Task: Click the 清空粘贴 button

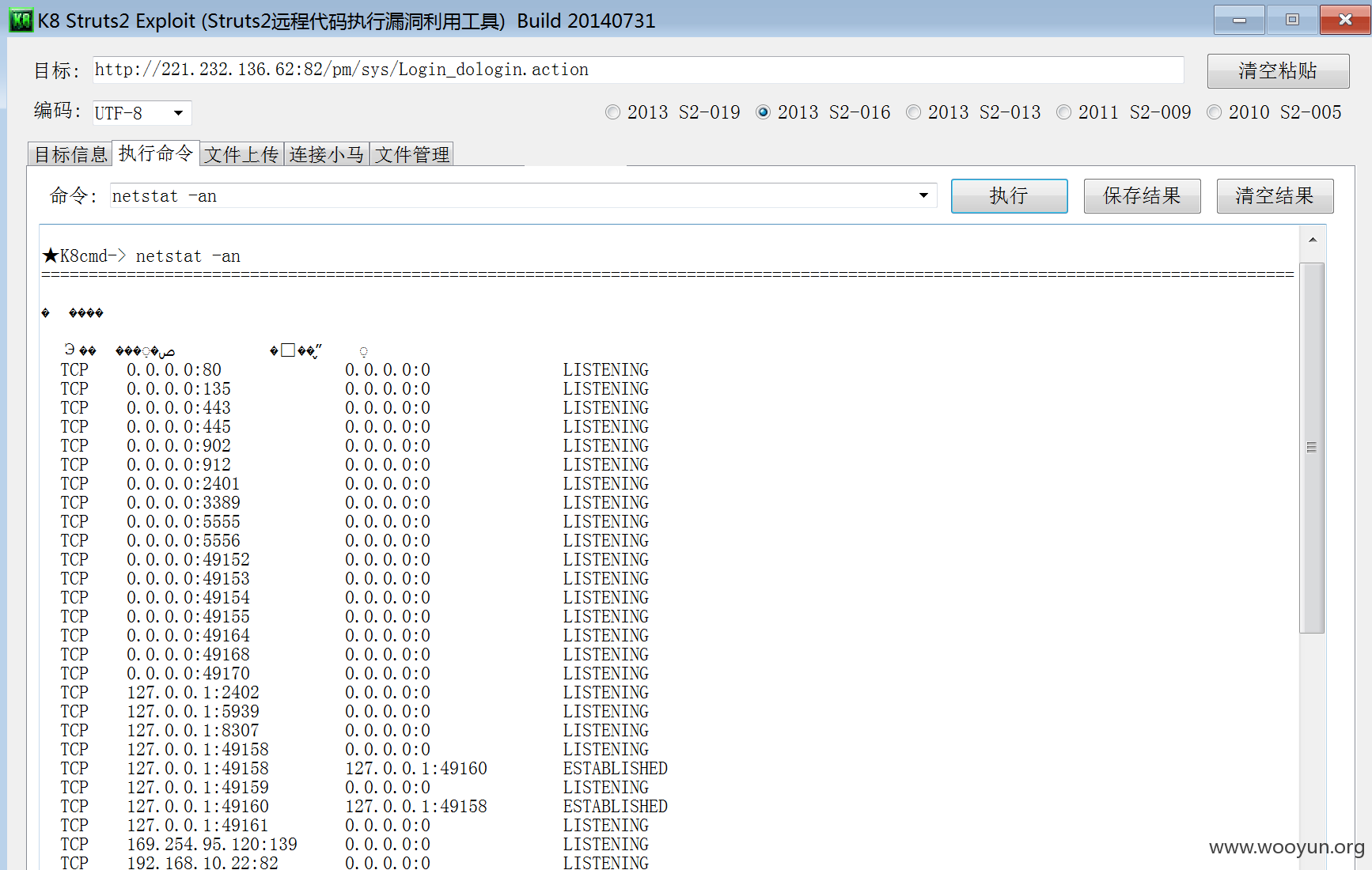Action: click(1278, 70)
